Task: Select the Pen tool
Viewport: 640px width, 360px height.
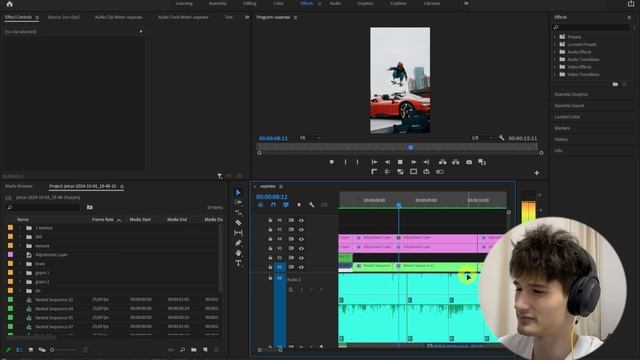Action: pos(238,243)
